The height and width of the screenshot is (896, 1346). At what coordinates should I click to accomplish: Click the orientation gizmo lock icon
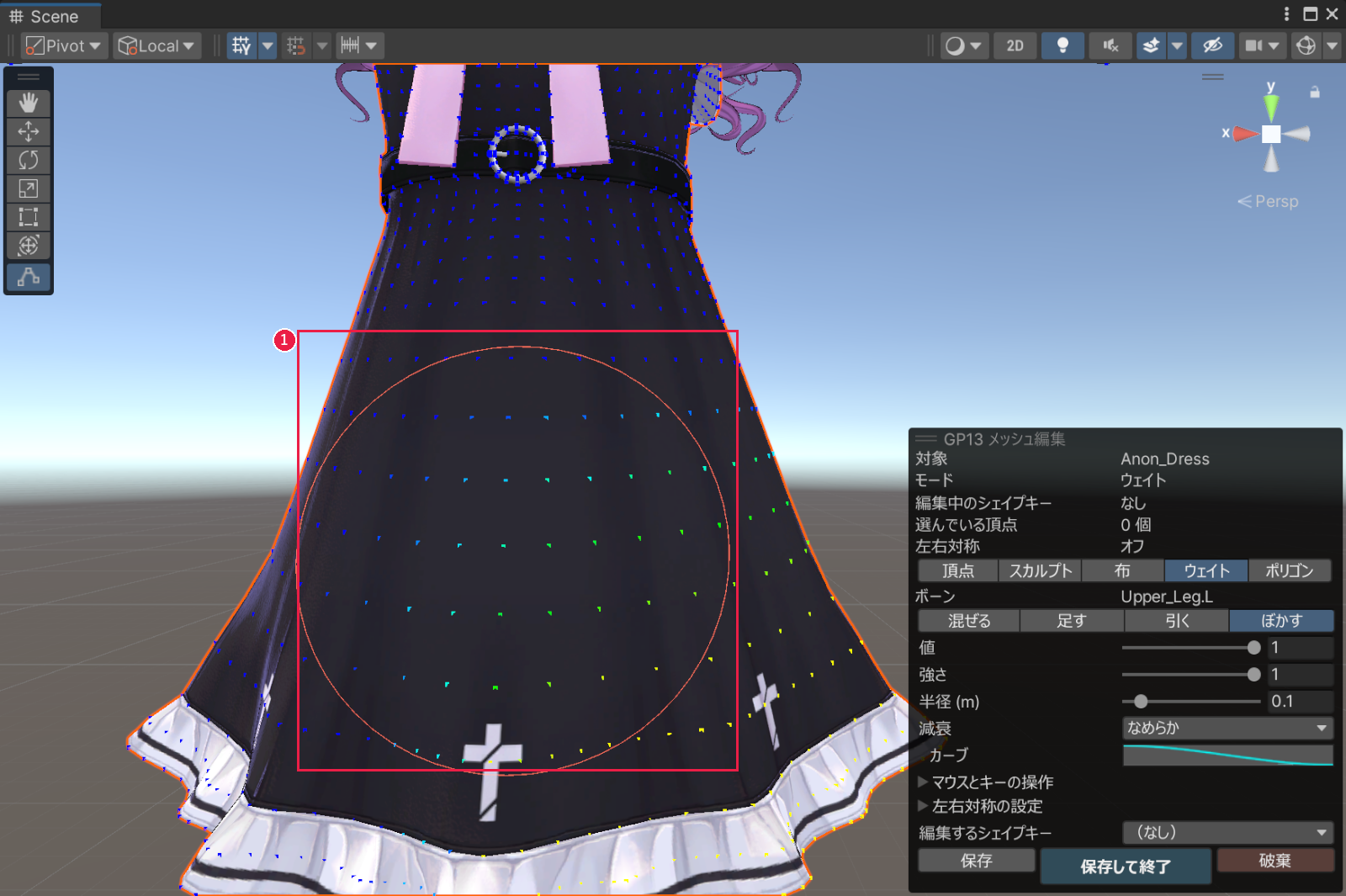1315,93
